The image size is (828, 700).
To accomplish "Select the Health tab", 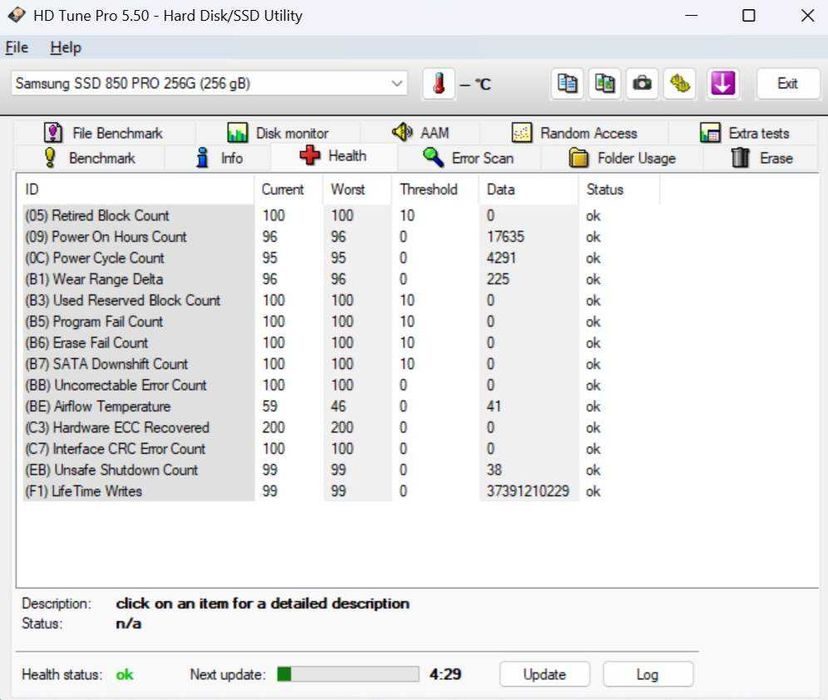I will click(x=333, y=156).
